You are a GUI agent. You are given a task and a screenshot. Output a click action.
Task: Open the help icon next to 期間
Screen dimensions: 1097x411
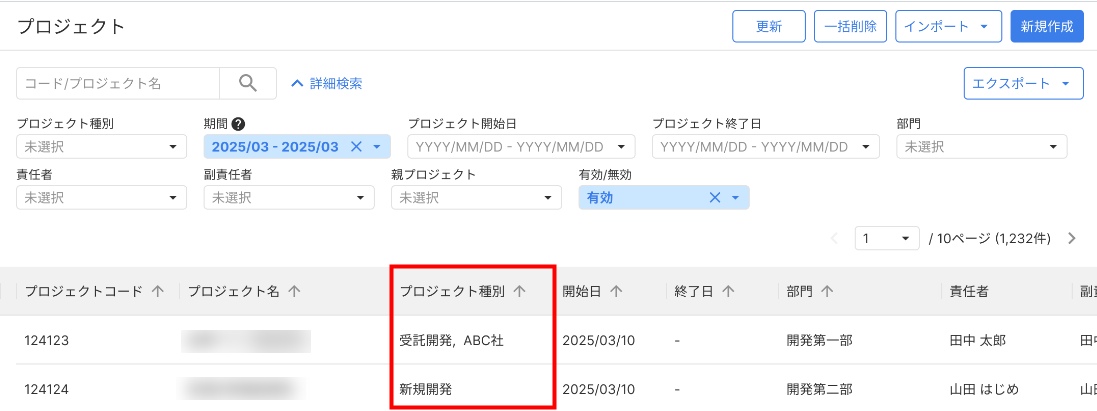point(238,124)
